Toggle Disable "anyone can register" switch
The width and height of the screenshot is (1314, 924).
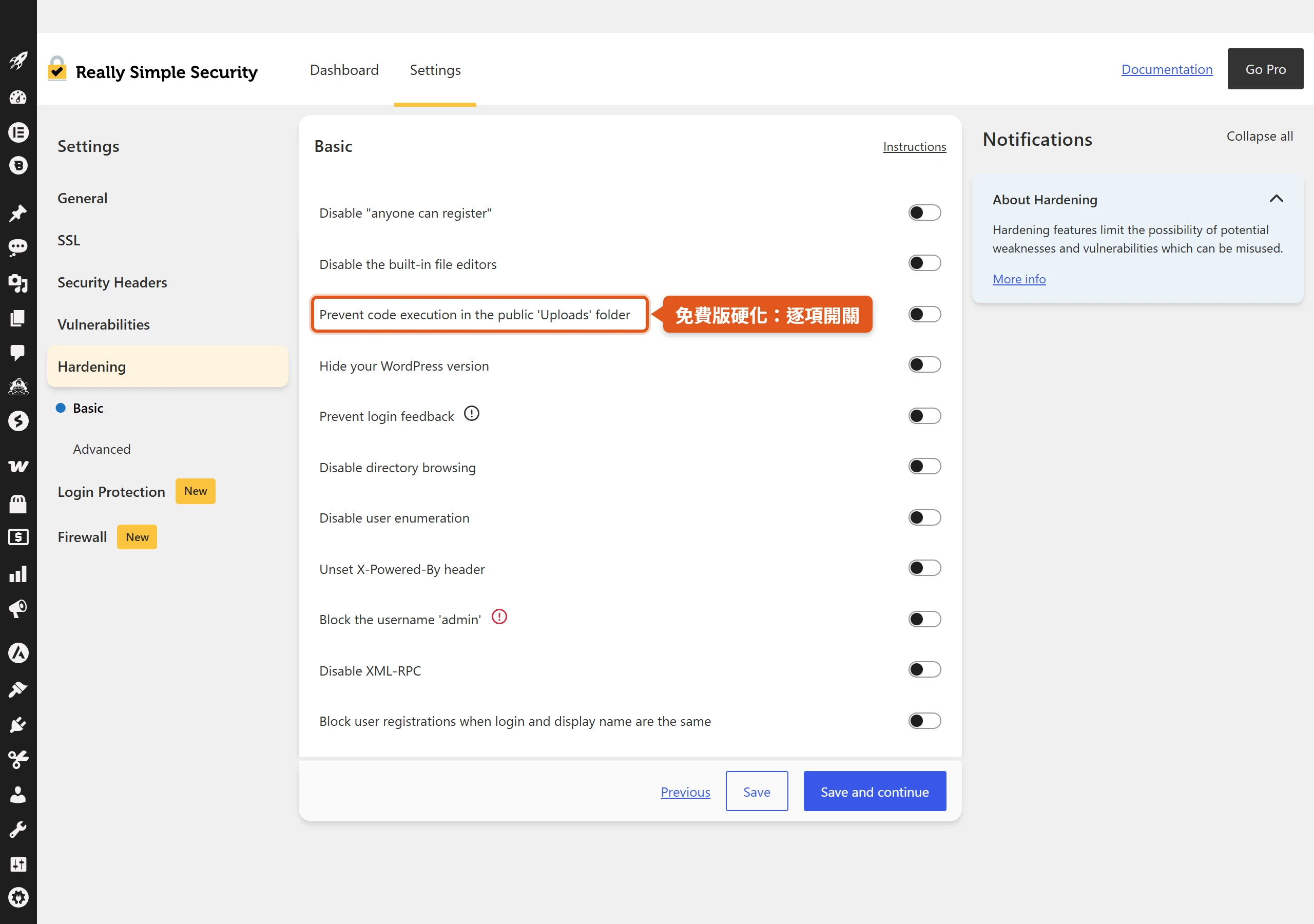tap(924, 213)
